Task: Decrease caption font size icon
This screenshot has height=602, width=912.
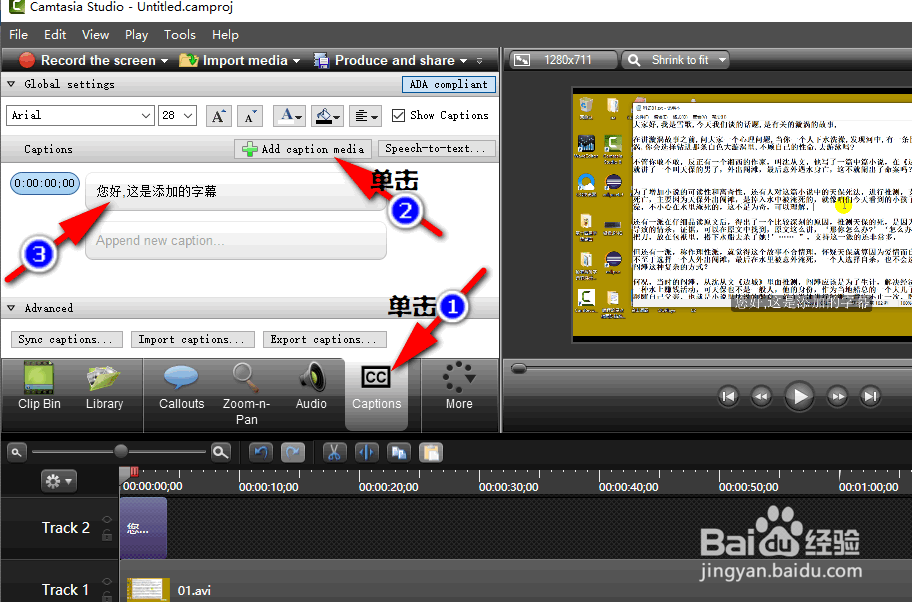Action: 250,116
